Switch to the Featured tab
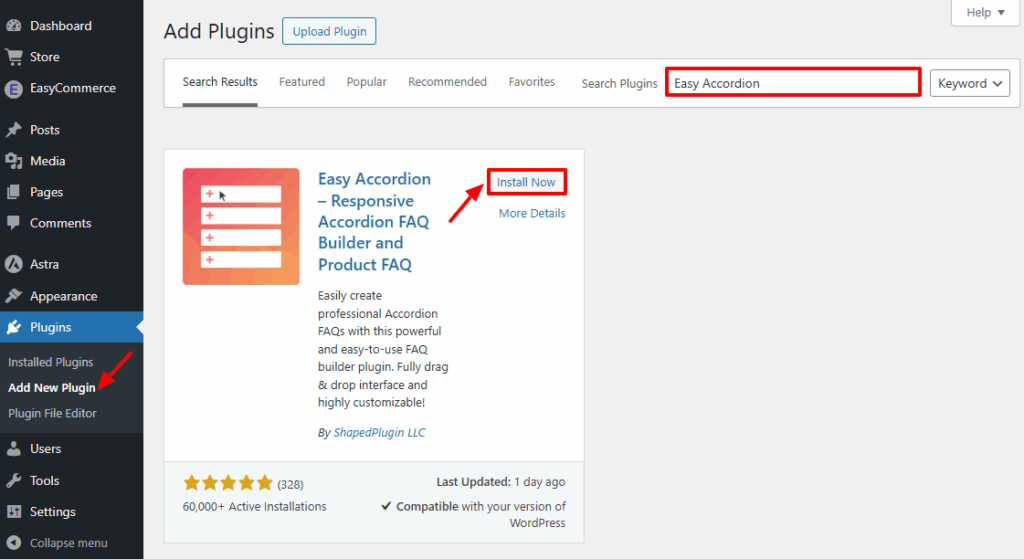This screenshot has width=1024, height=559. pos(302,82)
